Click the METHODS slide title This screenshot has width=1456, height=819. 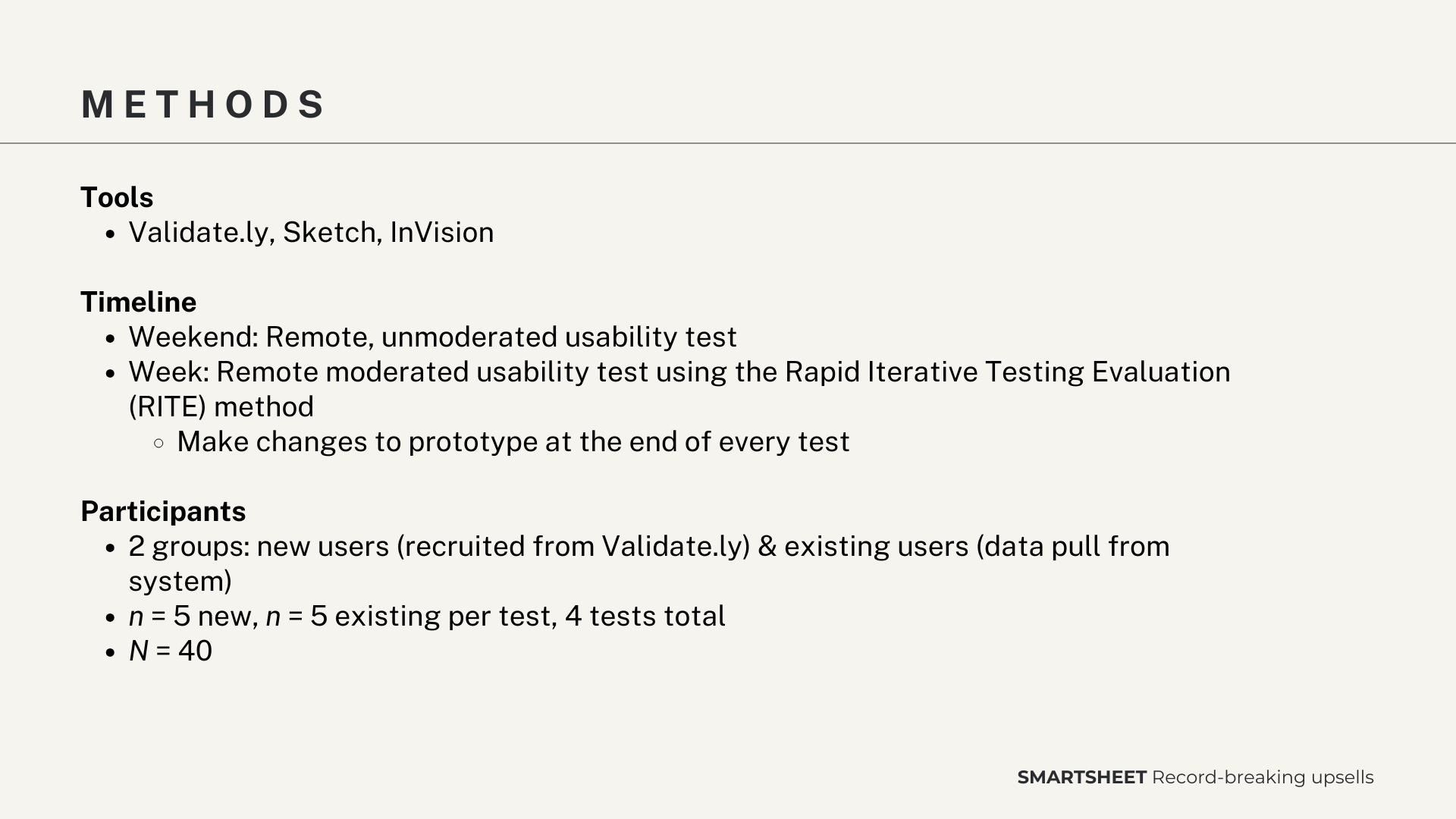click(203, 105)
